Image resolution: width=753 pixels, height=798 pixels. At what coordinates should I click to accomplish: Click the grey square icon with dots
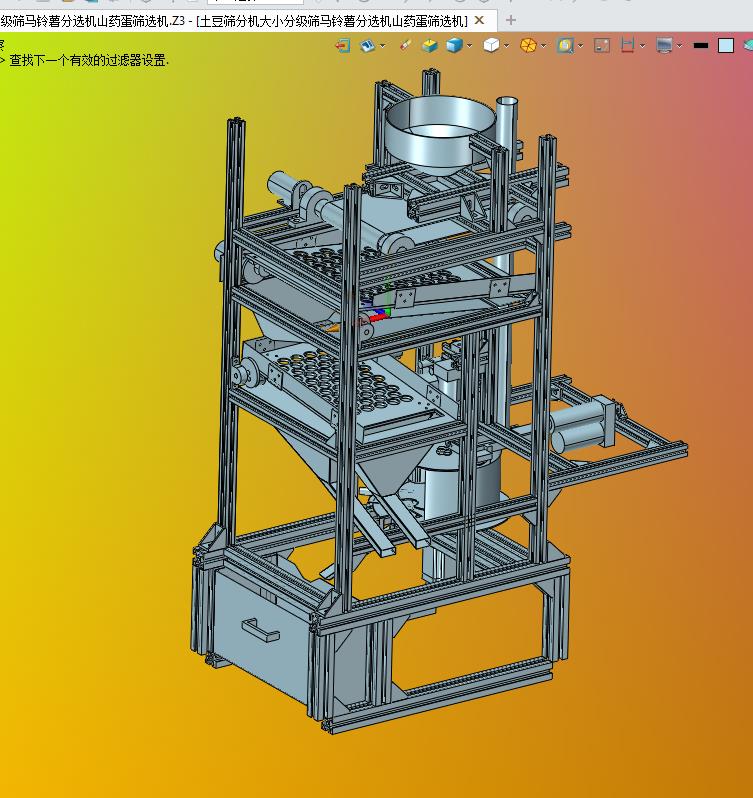pos(602,45)
